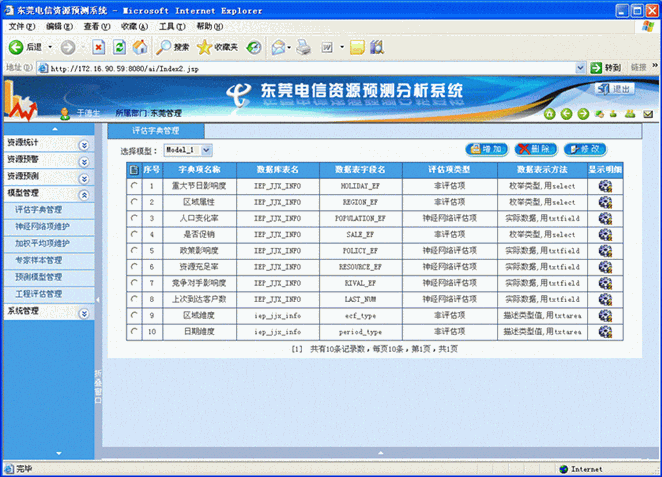
Task: Click the 折叠窗口 sidebar collapse handle
Action: 98,386
